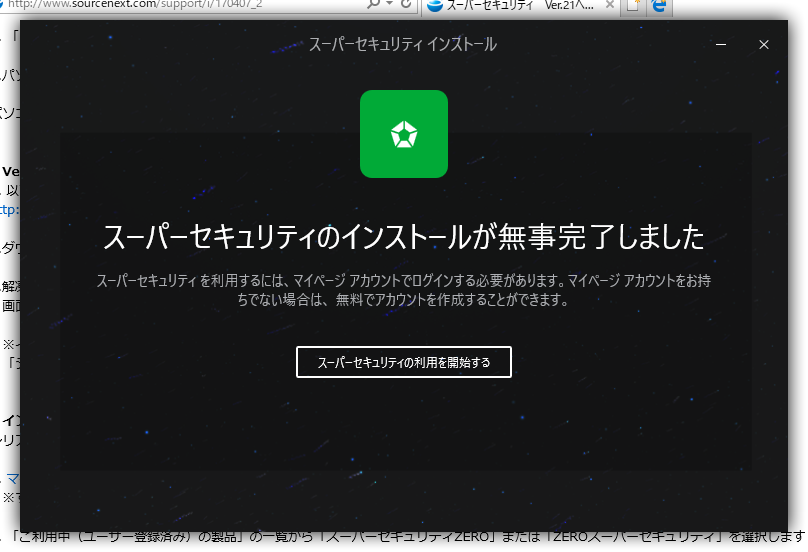Screen dimensions: 808x552
Task: Expand the address bar dropdown arrow
Action: (390, 4)
